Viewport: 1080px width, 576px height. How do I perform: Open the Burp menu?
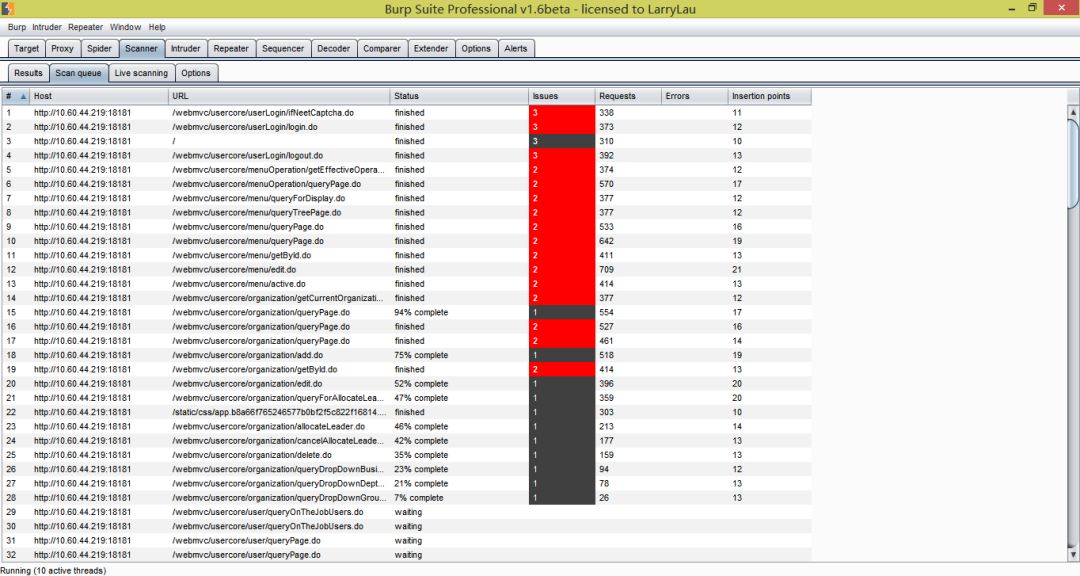coord(17,27)
